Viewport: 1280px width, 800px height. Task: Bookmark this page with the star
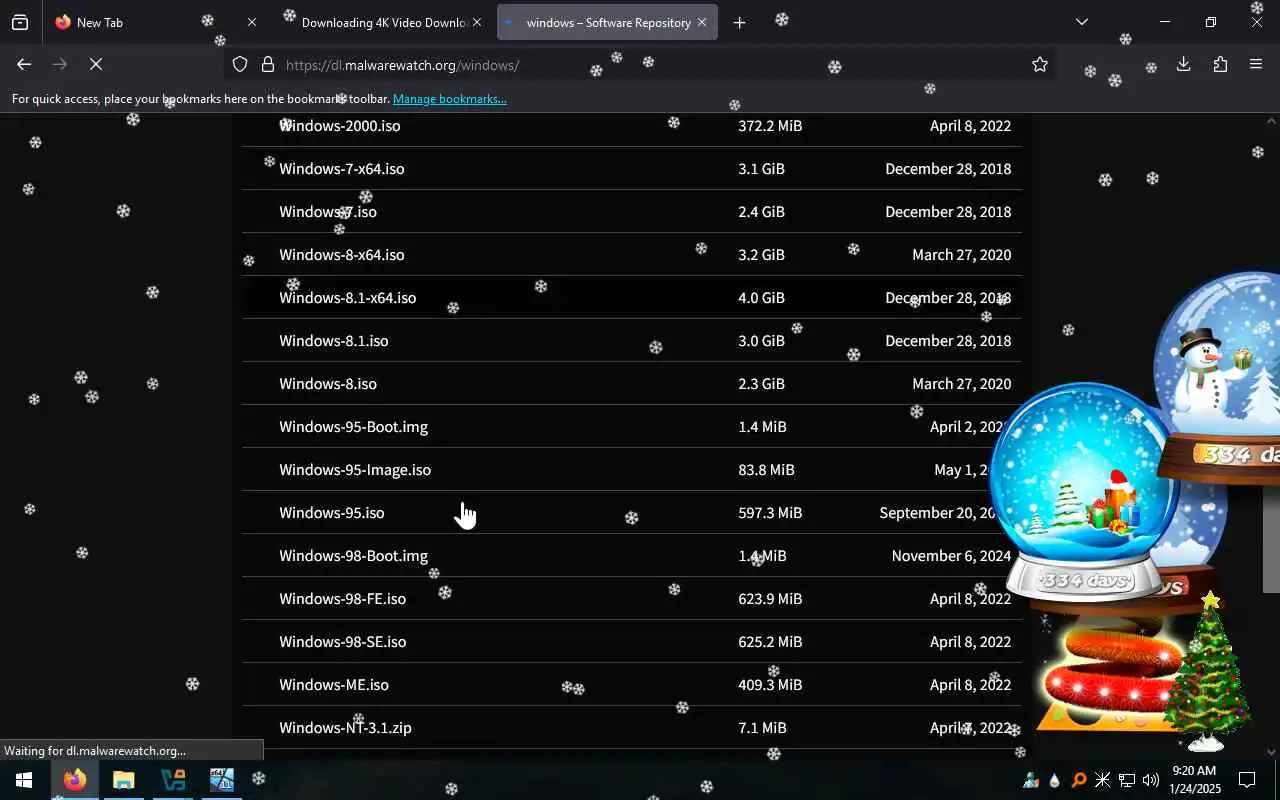click(x=1040, y=65)
